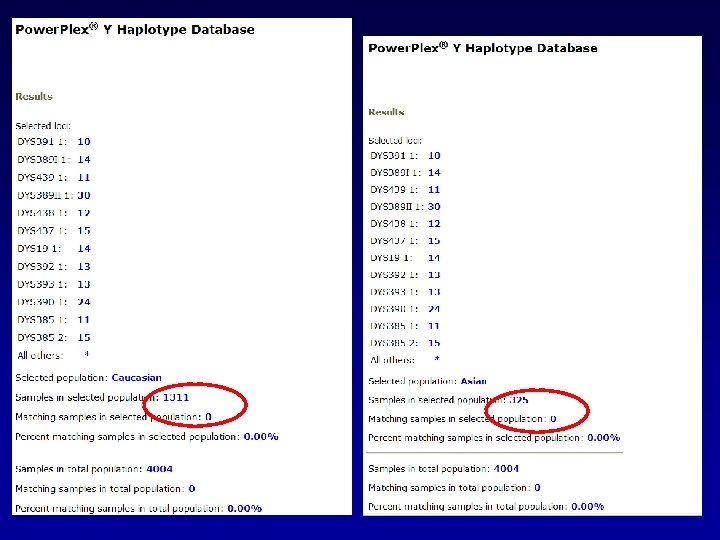
Task: Select the DYS393 value 13 in the Asian panel
Action: (434, 292)
